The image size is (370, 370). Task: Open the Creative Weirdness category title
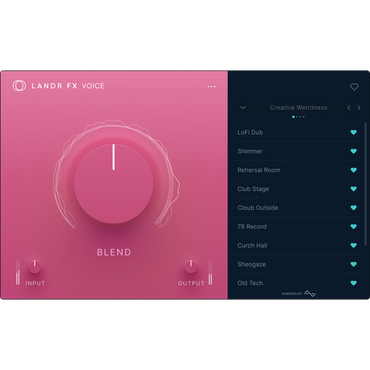coord(298,108)
